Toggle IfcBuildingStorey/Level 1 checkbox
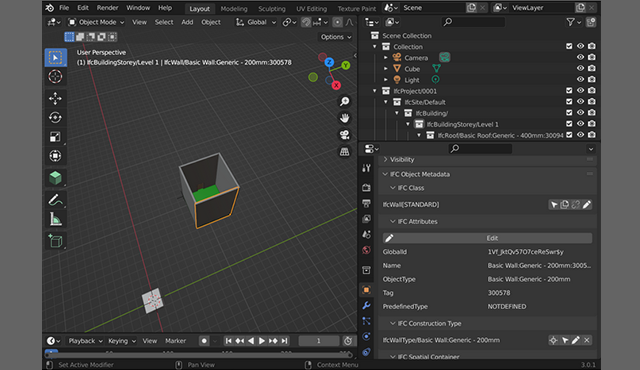Screen dimensions: 640x370 coord(569,124)
